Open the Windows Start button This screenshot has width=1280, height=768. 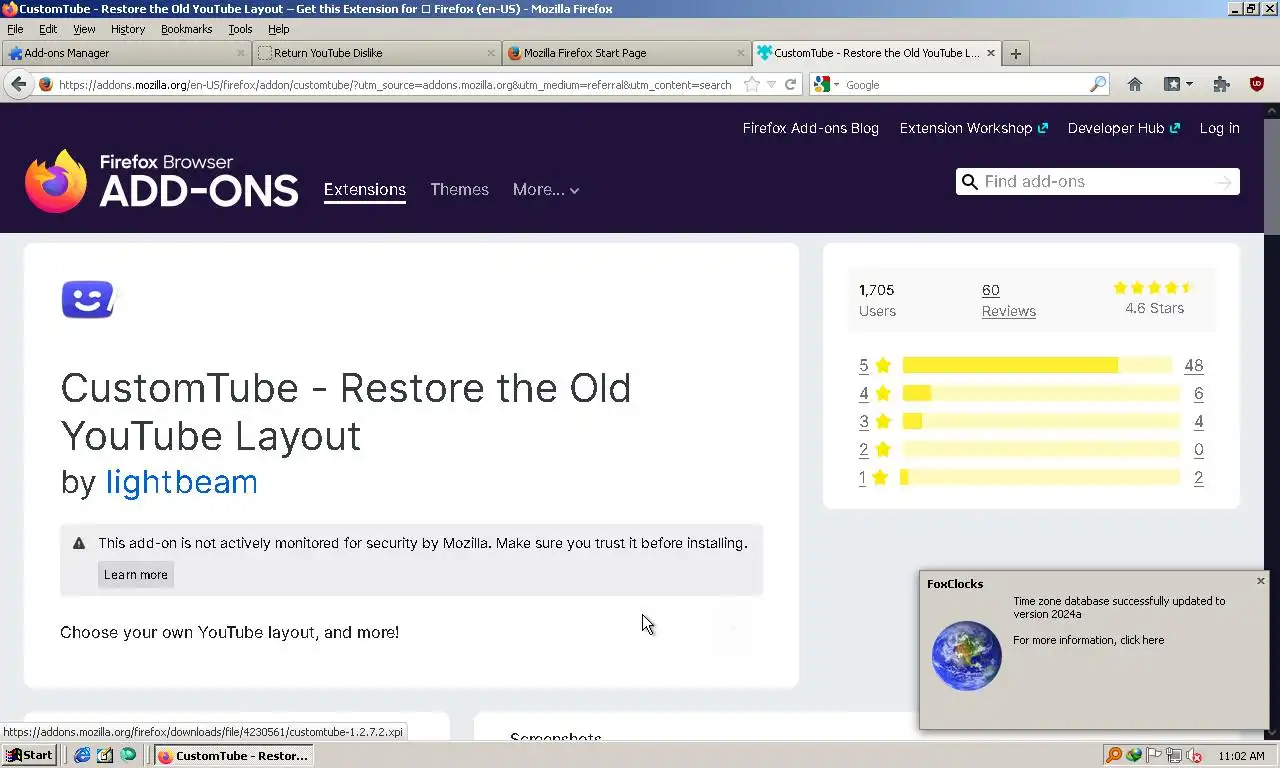[28, 755]
